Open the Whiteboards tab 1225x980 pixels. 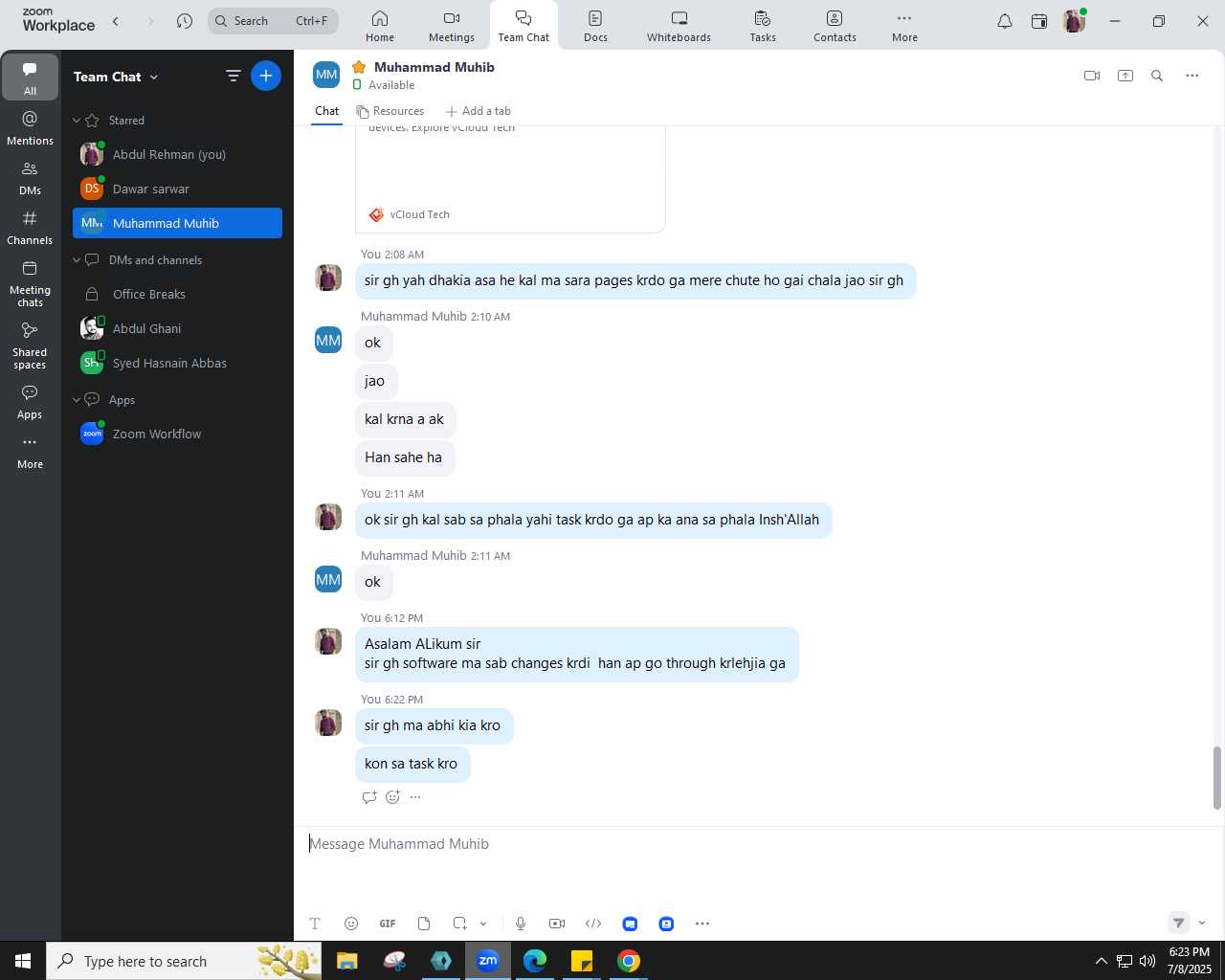click(x=679, y=26)
